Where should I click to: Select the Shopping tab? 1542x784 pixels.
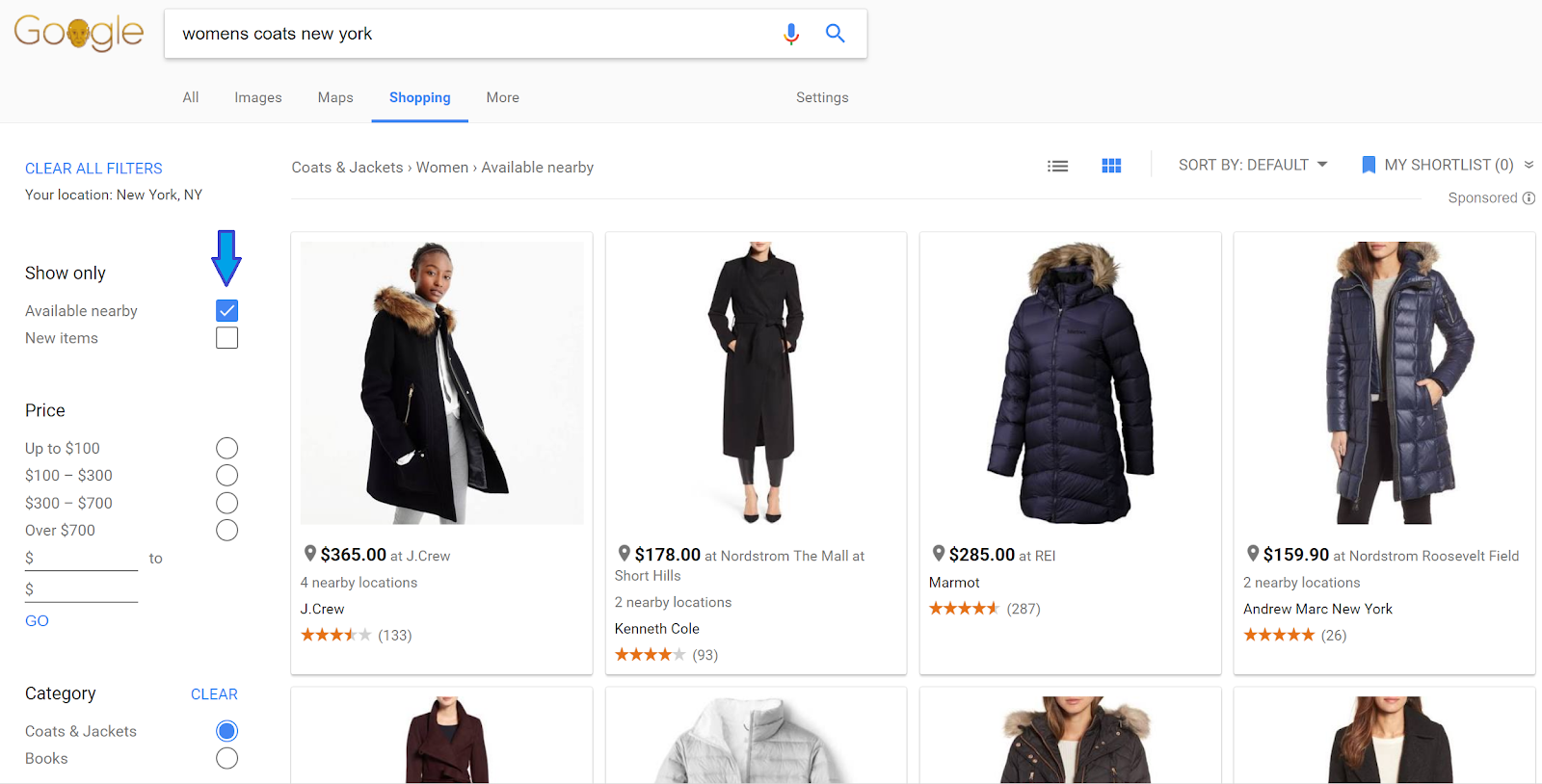pyautogui.click(x=419, y=97)
